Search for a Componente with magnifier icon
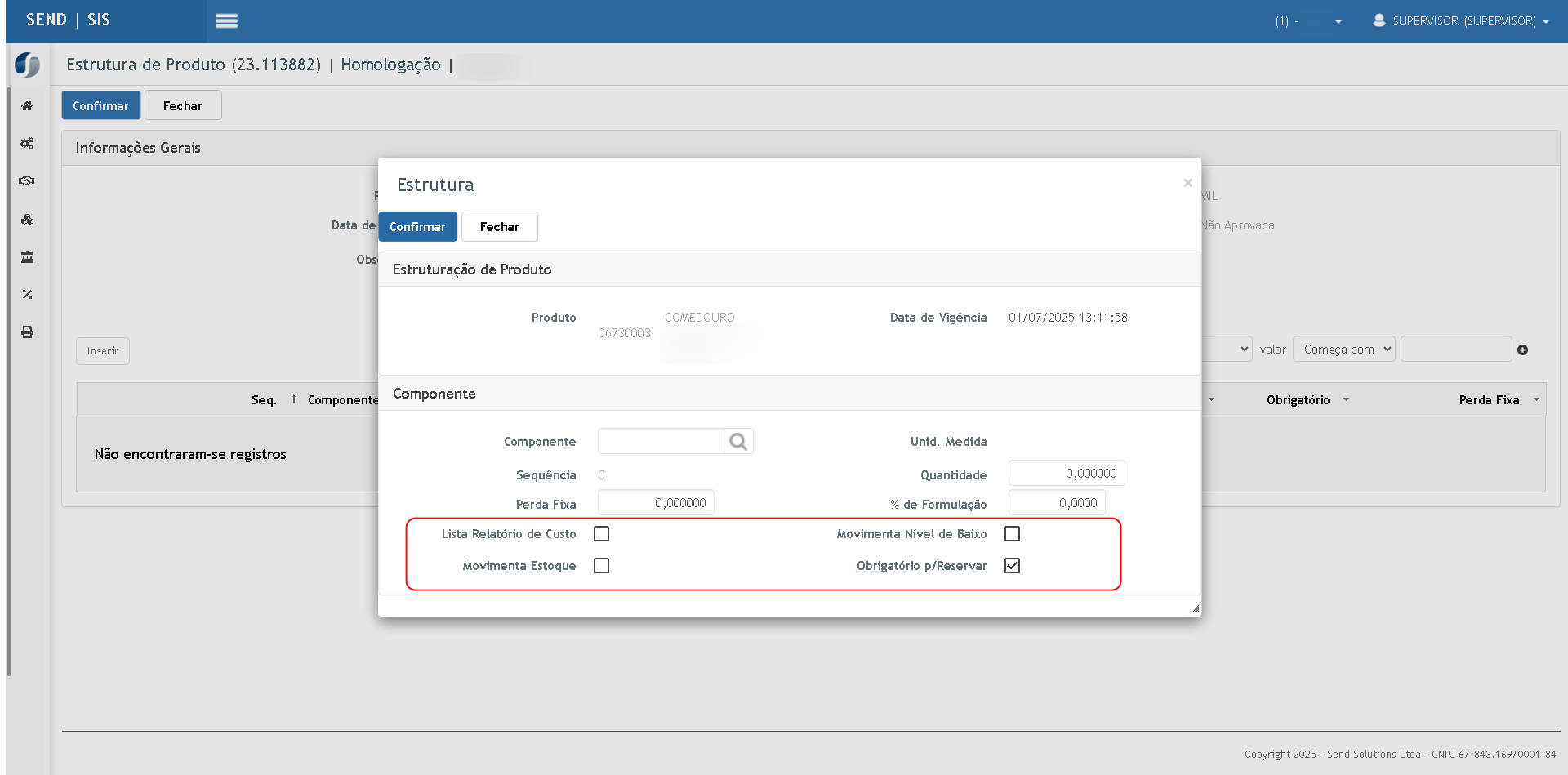This screenshot has width=1568, height=775. coord(738,442)
